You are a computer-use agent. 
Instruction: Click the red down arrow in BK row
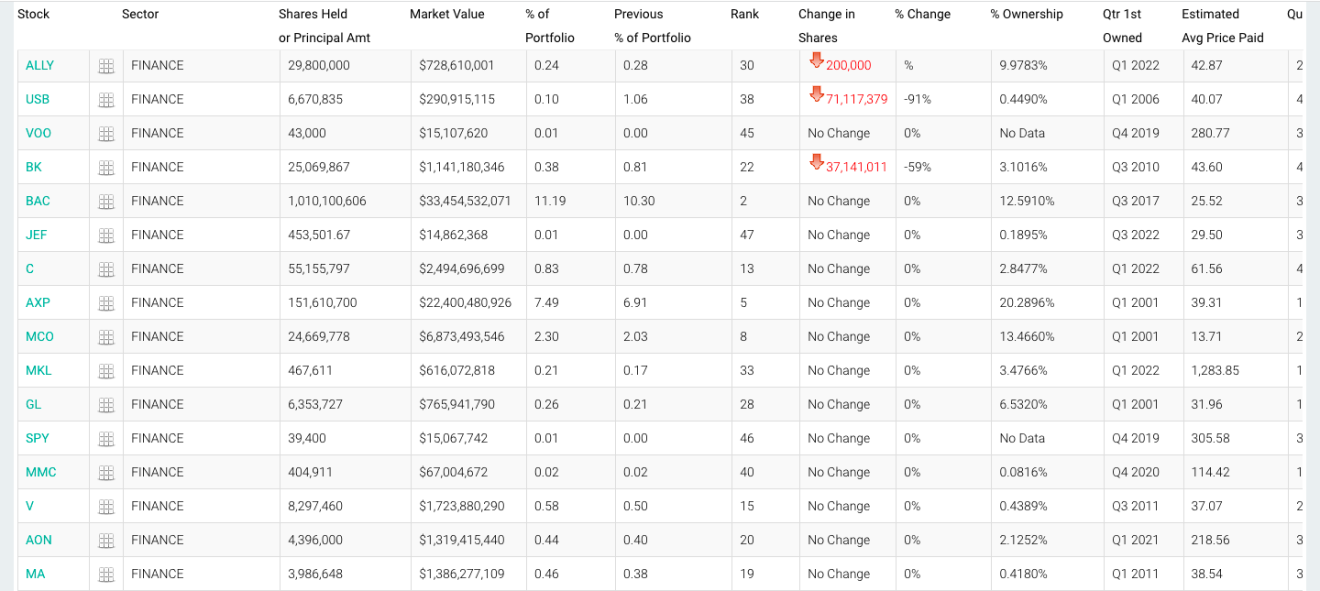(816, 163)
